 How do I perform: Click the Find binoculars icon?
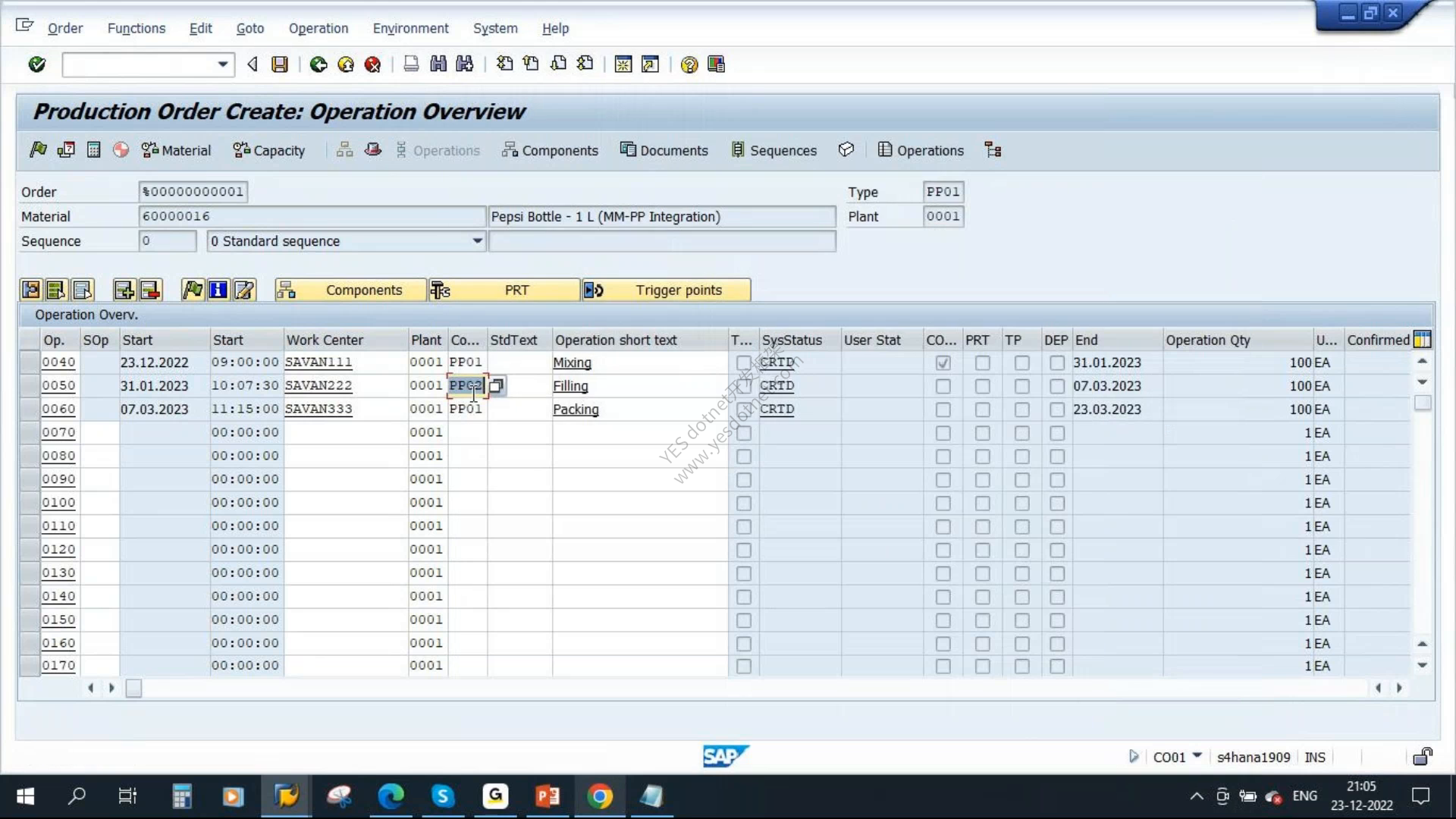coord(438,64)
